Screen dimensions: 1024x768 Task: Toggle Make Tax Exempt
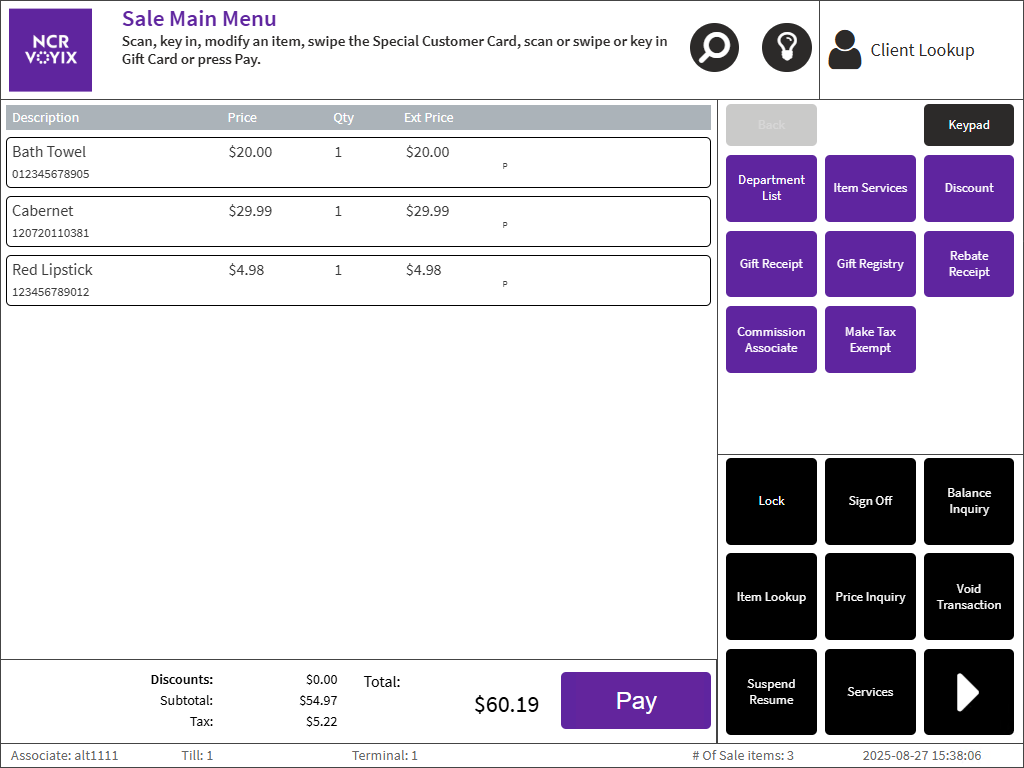tap(870, 340)
